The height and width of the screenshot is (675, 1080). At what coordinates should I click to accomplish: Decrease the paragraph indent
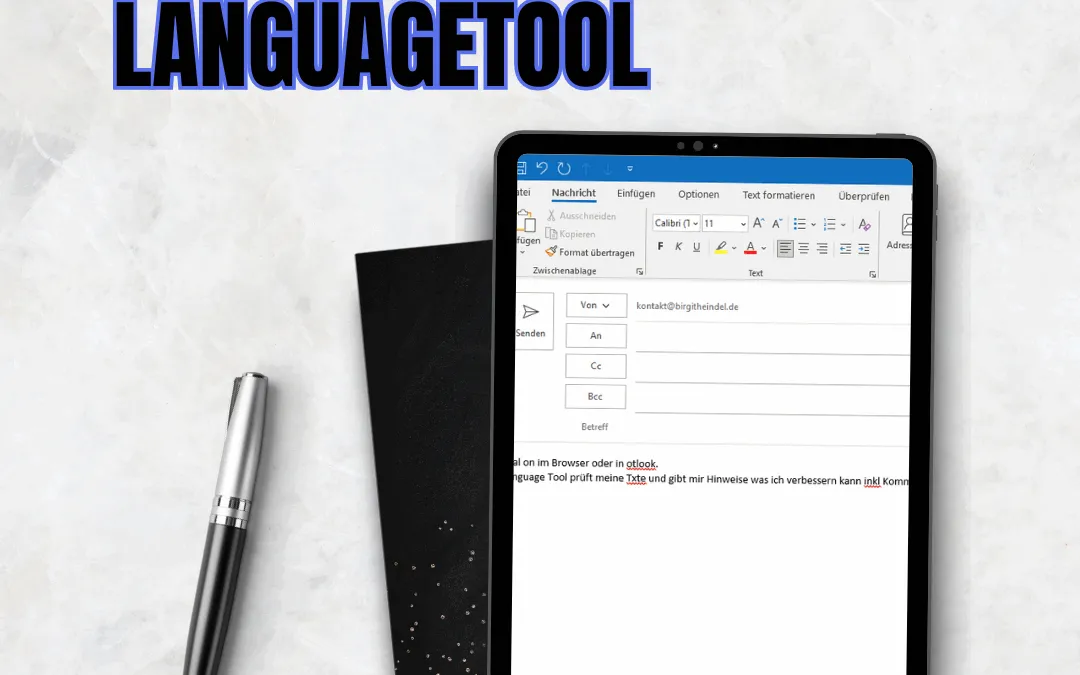point(845,249)
